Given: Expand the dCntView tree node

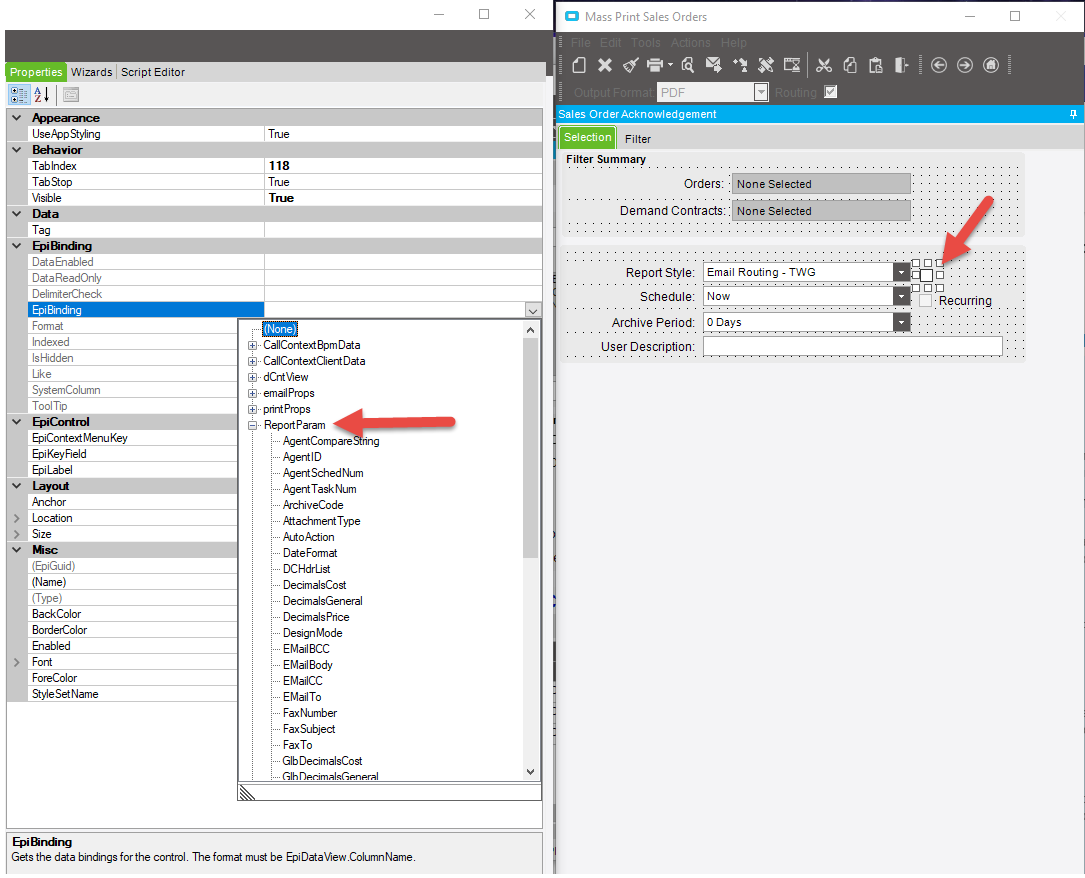Looking at the screenshot, I should click(253, 377).
